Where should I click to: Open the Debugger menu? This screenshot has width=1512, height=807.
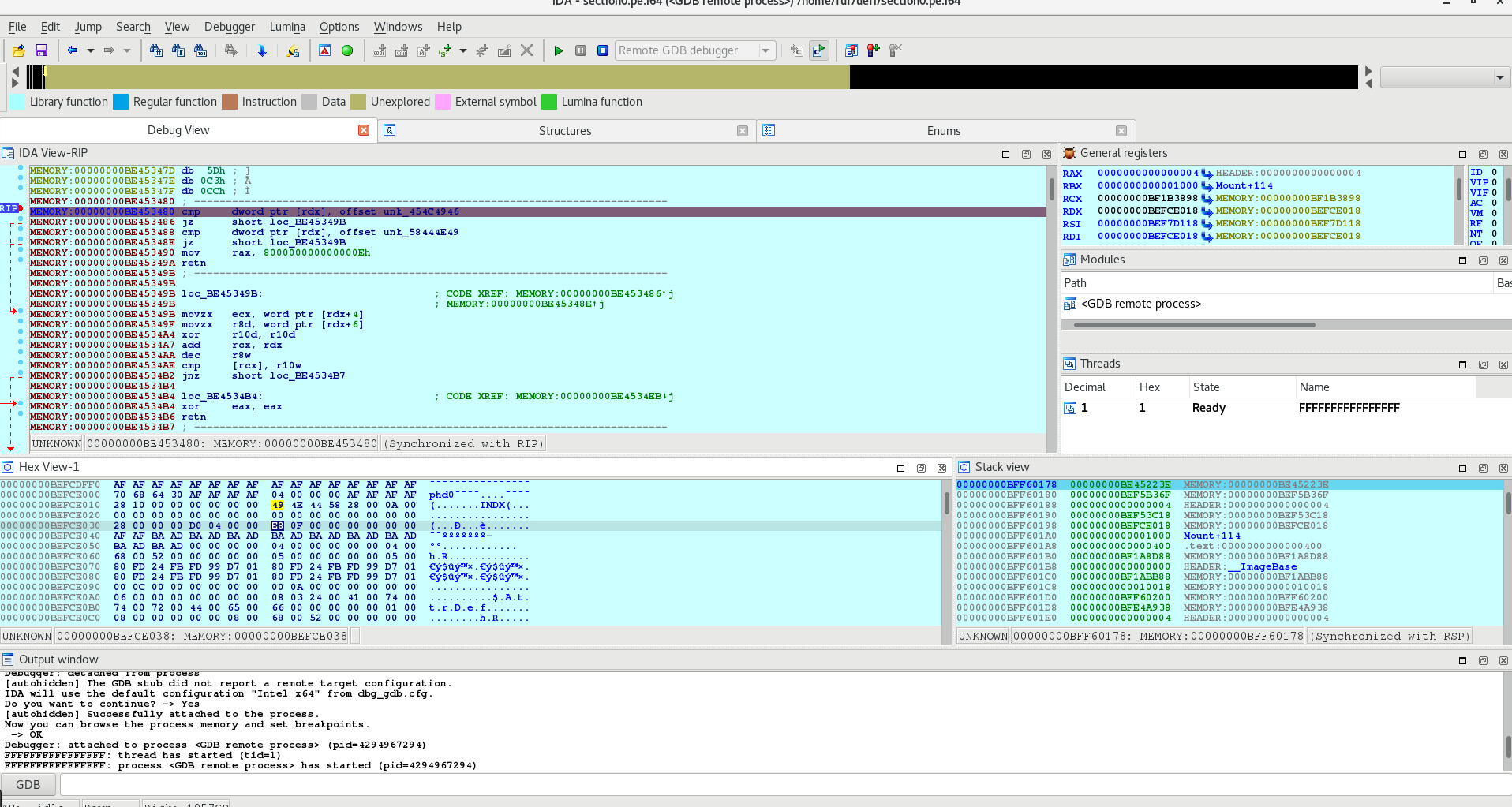[x=229, y=27]
